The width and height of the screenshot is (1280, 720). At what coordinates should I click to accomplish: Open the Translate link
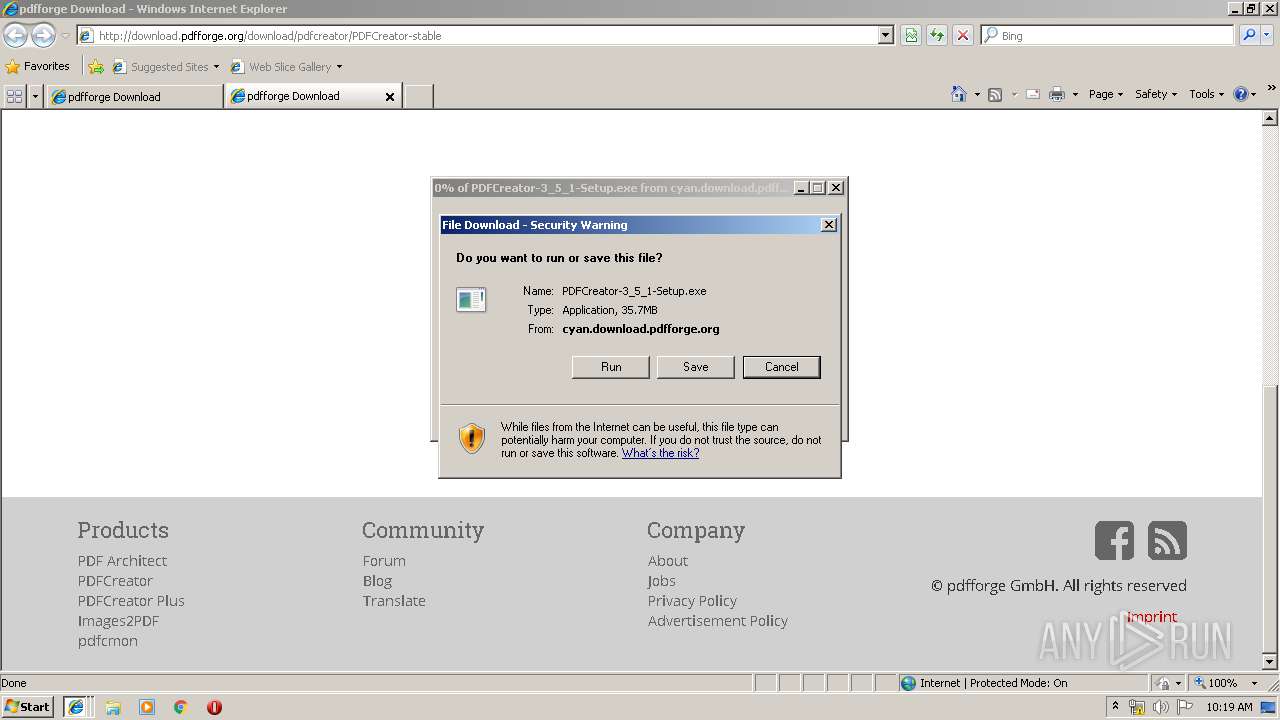coord(394,601)
